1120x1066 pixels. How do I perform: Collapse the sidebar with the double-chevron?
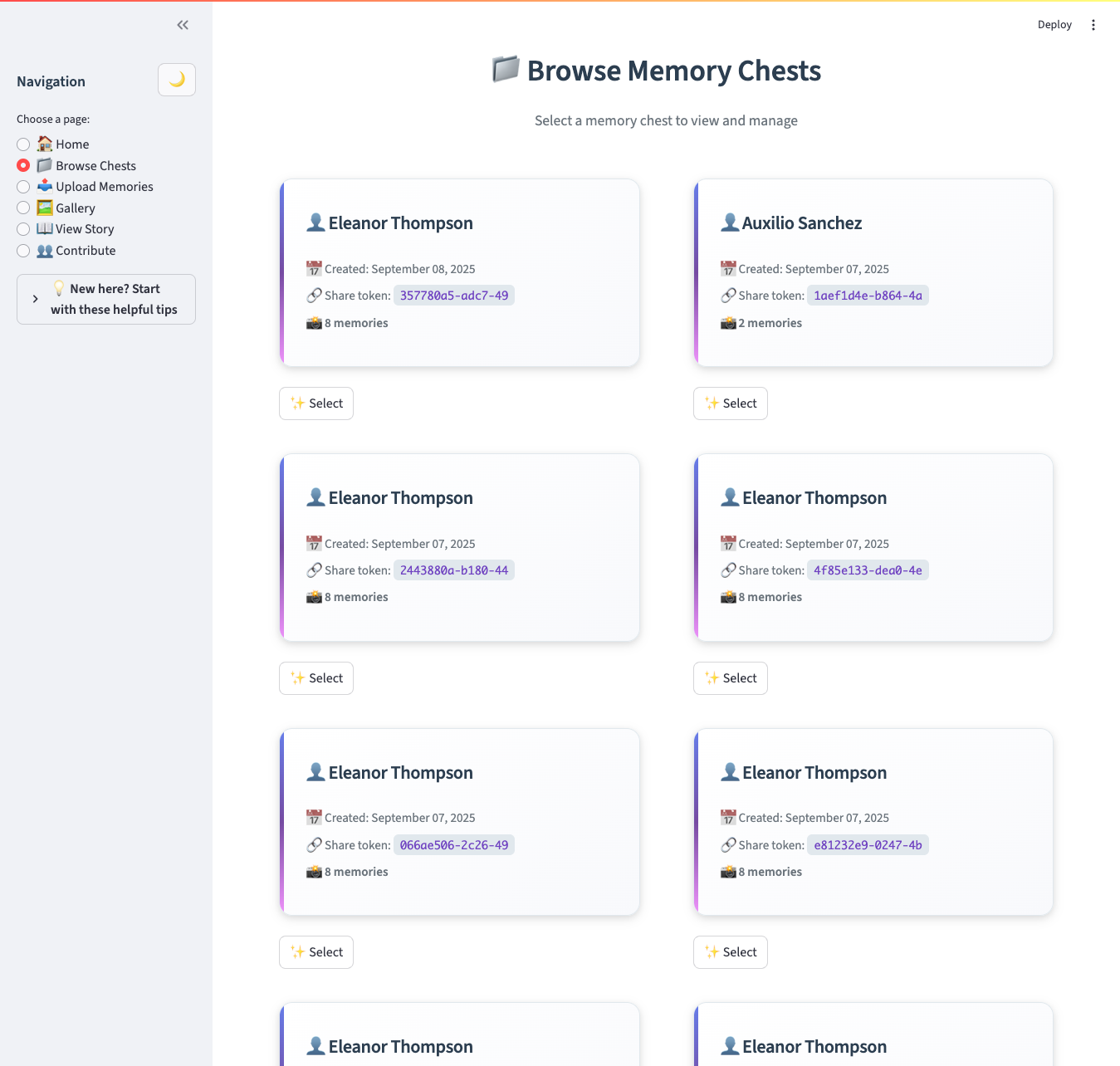pos(183,24)
